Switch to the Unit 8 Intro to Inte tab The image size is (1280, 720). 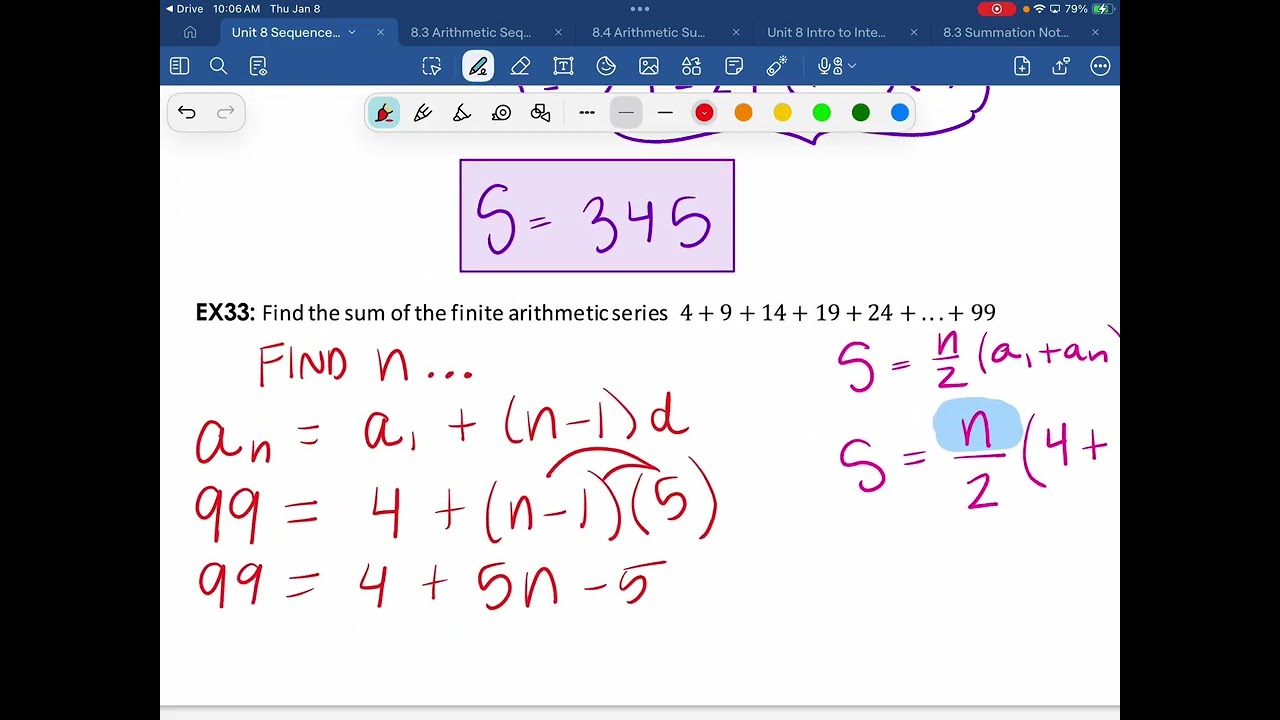826,32
